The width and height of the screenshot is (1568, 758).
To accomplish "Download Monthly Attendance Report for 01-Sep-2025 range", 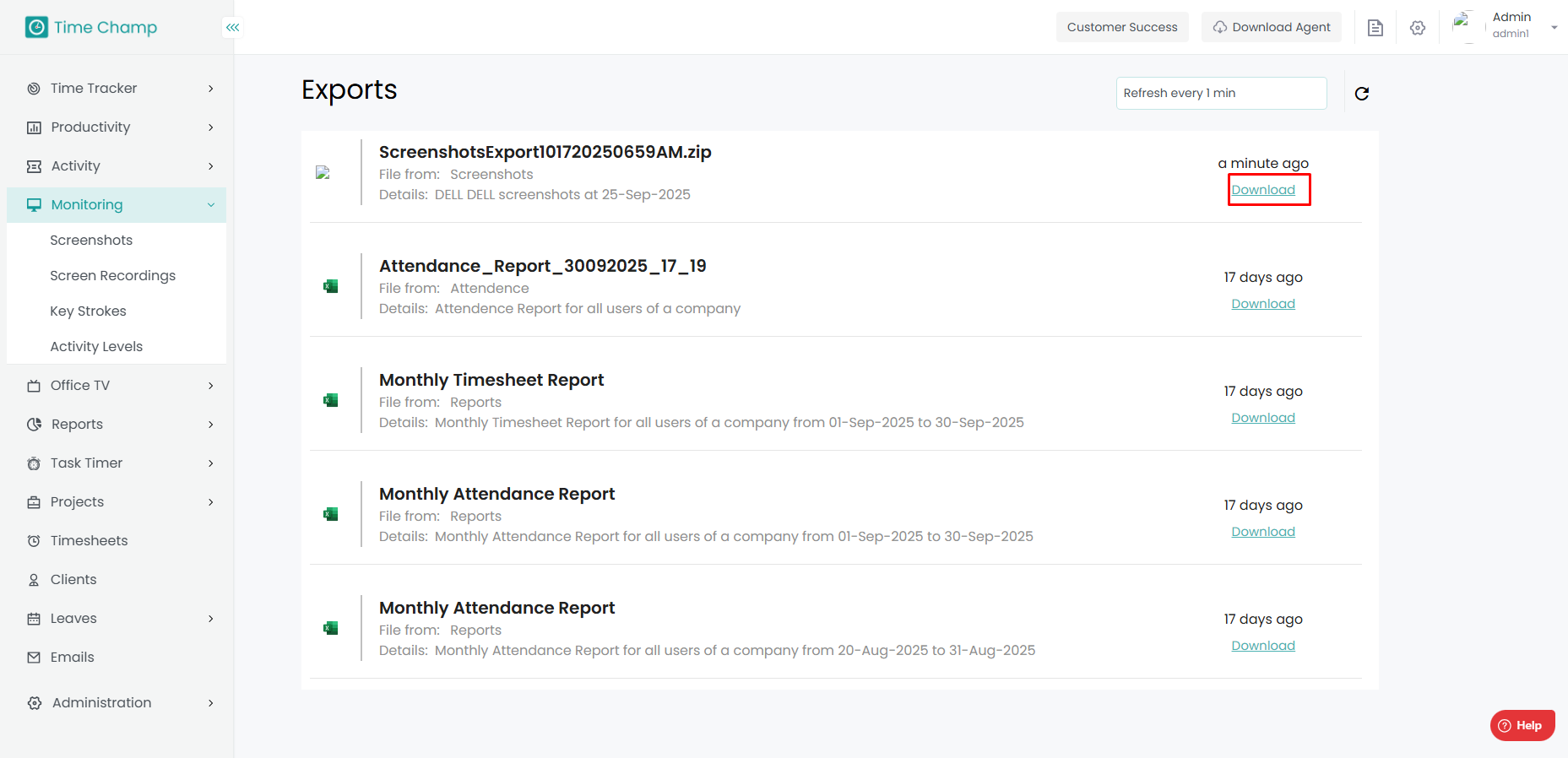I will coord(1263,532).
